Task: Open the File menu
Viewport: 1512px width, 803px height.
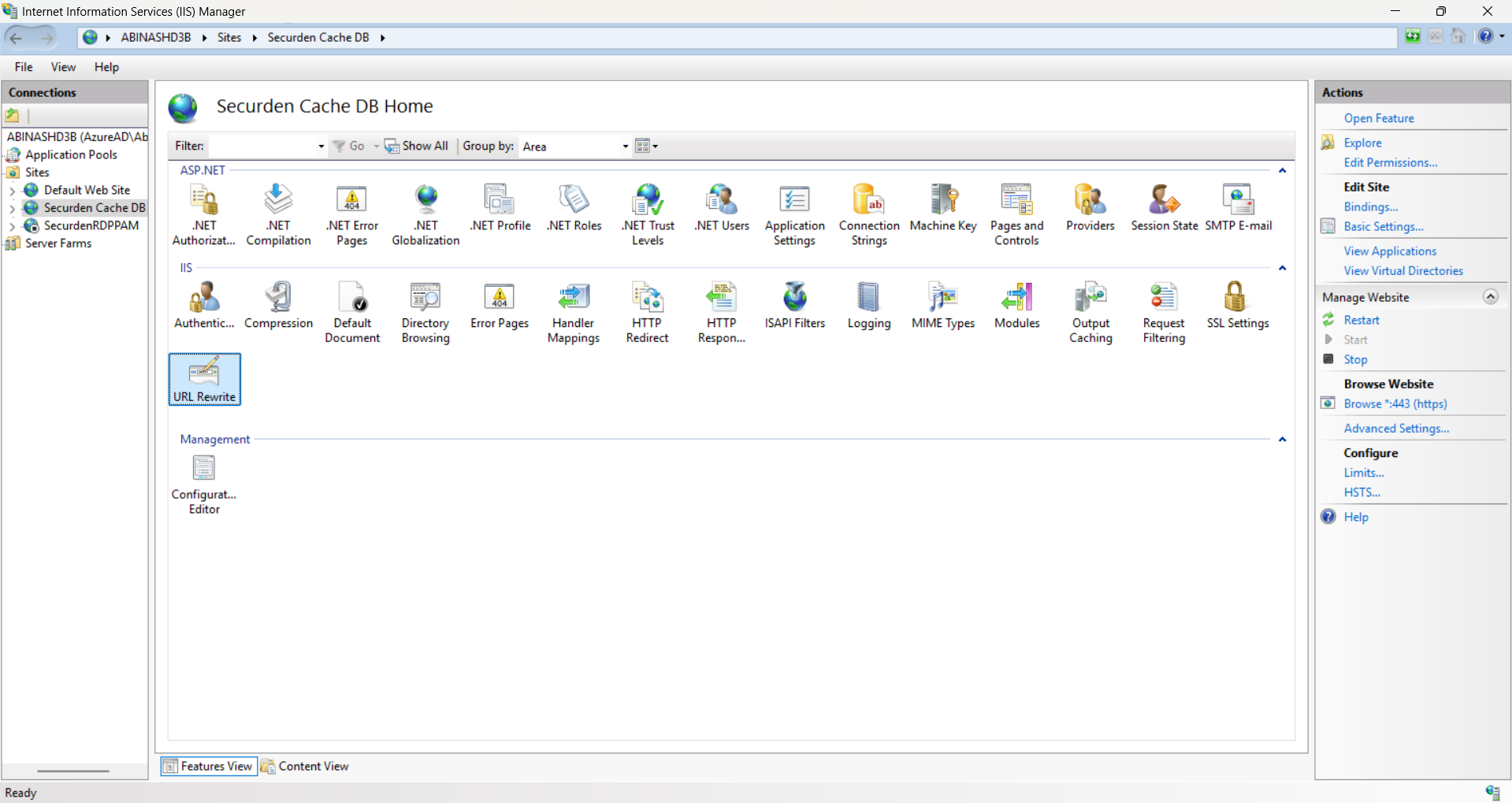Action: click(x=24, y=67)
